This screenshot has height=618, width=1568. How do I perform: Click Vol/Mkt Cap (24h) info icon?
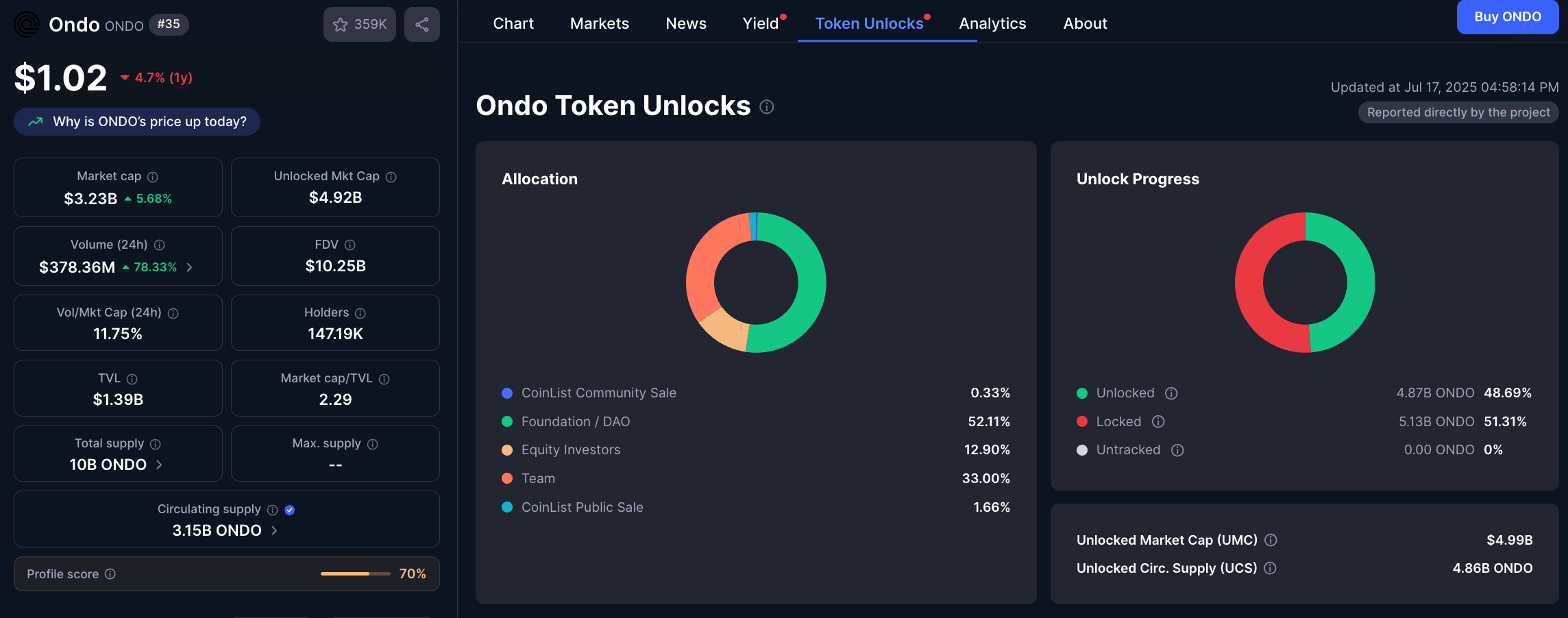[173, 313]
